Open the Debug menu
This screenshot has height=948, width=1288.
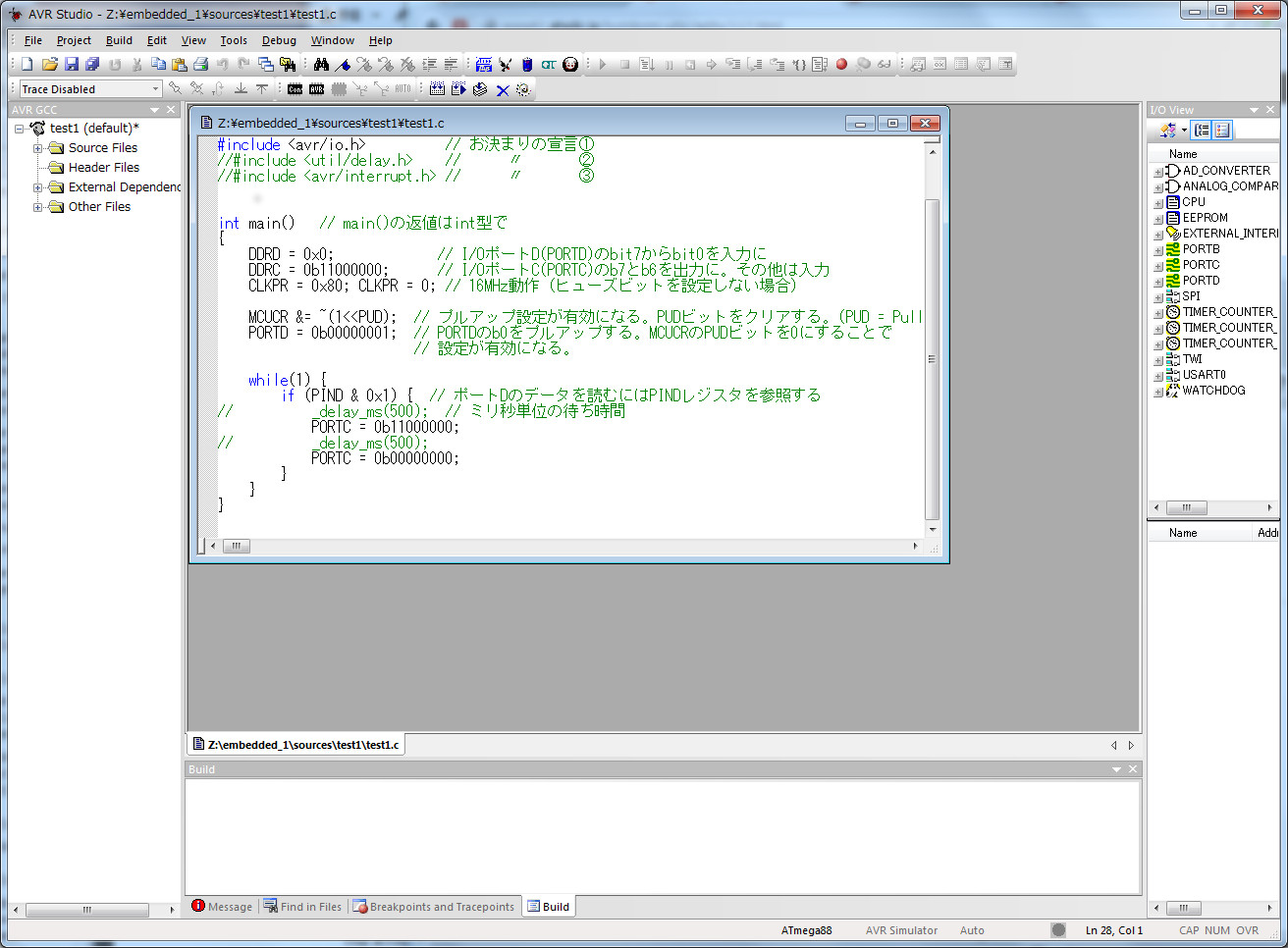279,40
